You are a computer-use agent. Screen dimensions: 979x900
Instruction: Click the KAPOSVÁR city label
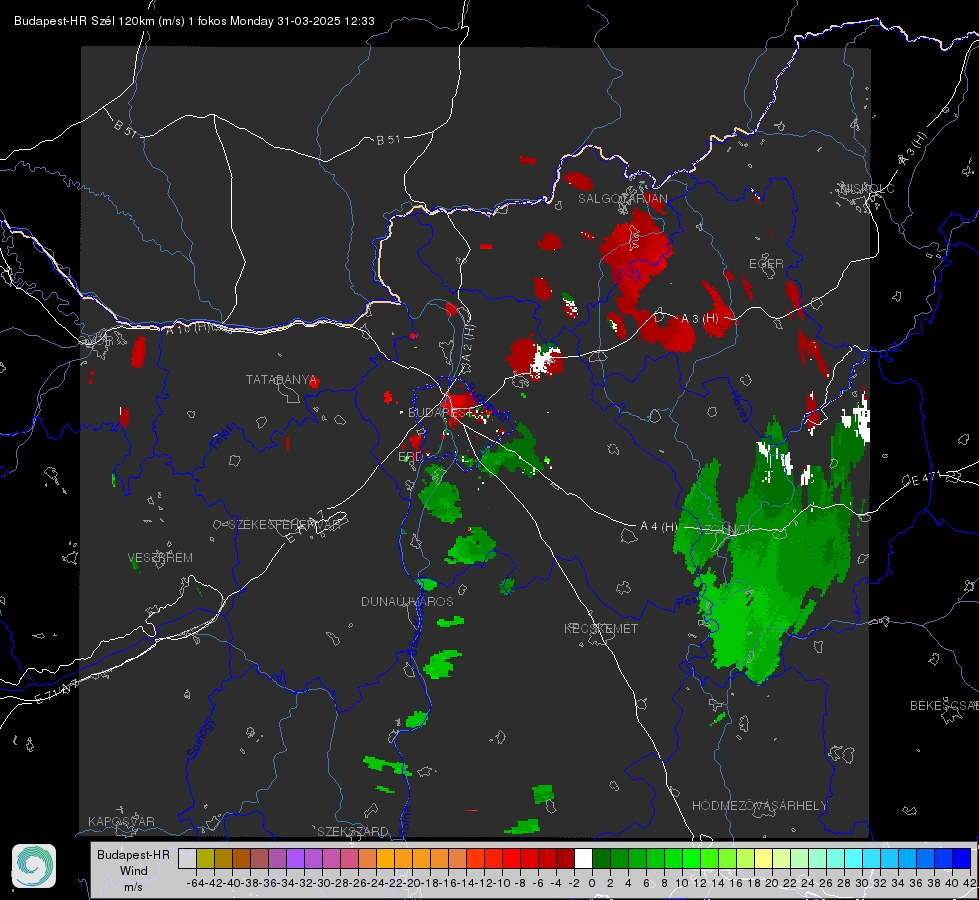121,821
